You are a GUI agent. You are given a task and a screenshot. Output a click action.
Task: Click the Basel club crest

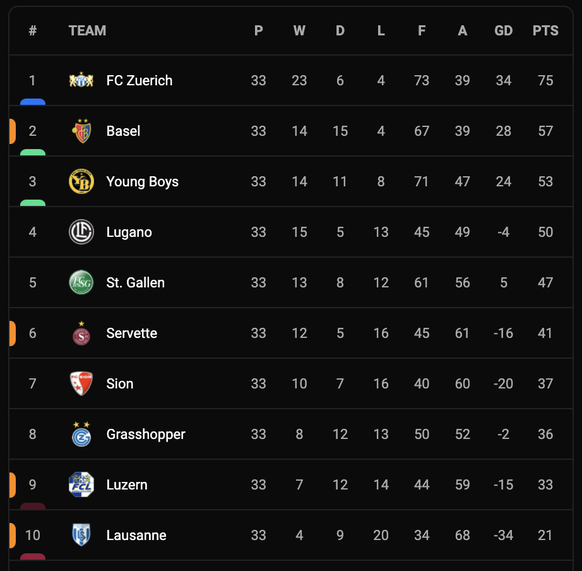81,131
